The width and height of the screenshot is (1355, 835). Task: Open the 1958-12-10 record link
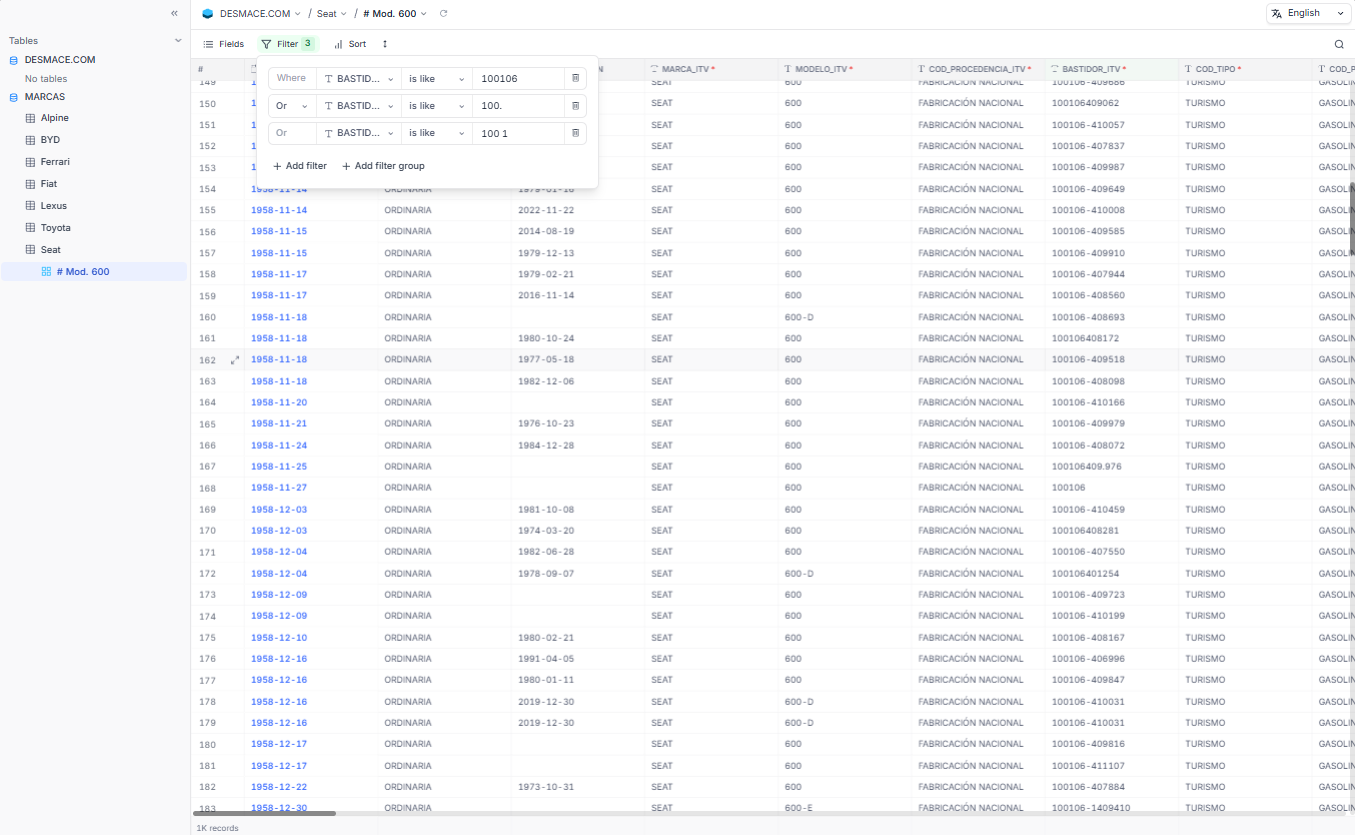pyautogui.click(x=279, y=638)
